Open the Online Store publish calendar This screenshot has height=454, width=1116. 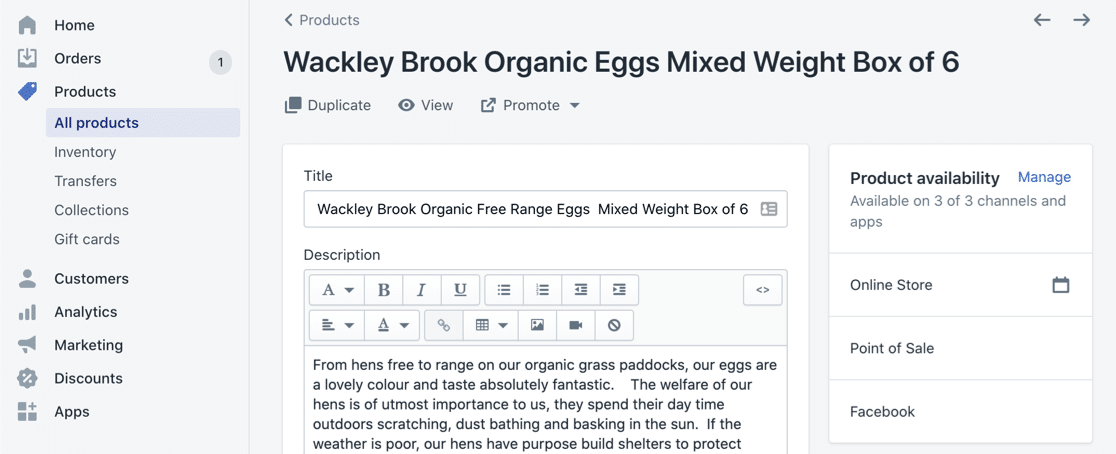[x=1060, y=285]
